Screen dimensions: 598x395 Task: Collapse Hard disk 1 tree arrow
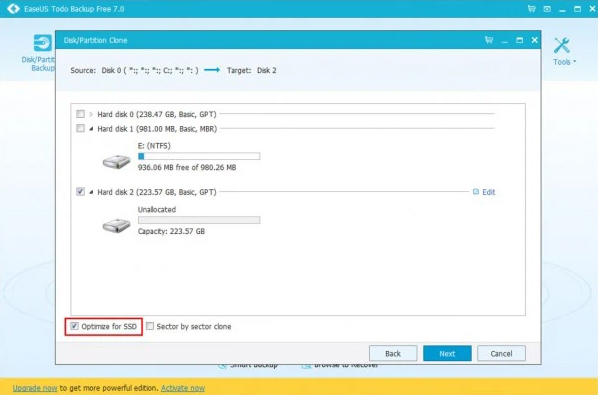(91, 129)
